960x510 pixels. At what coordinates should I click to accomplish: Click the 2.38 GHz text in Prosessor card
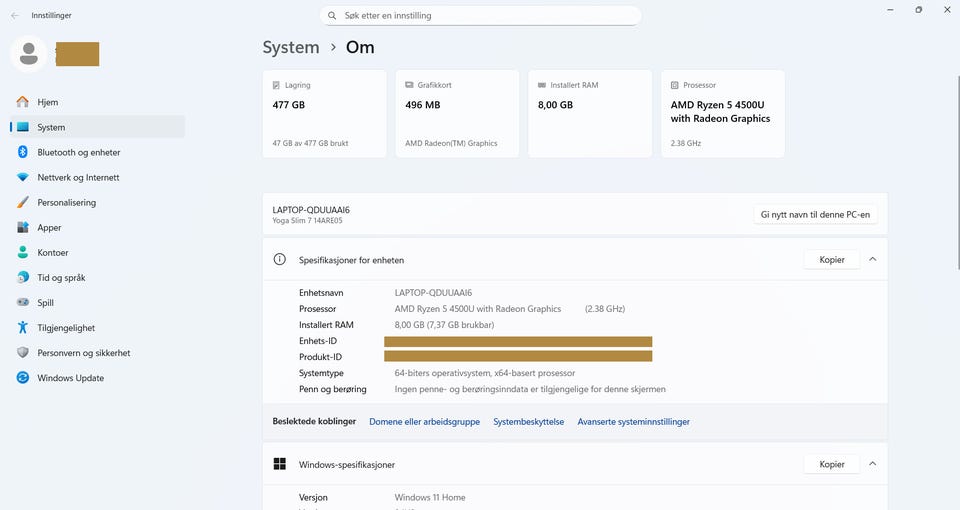[x=686, y=143]
